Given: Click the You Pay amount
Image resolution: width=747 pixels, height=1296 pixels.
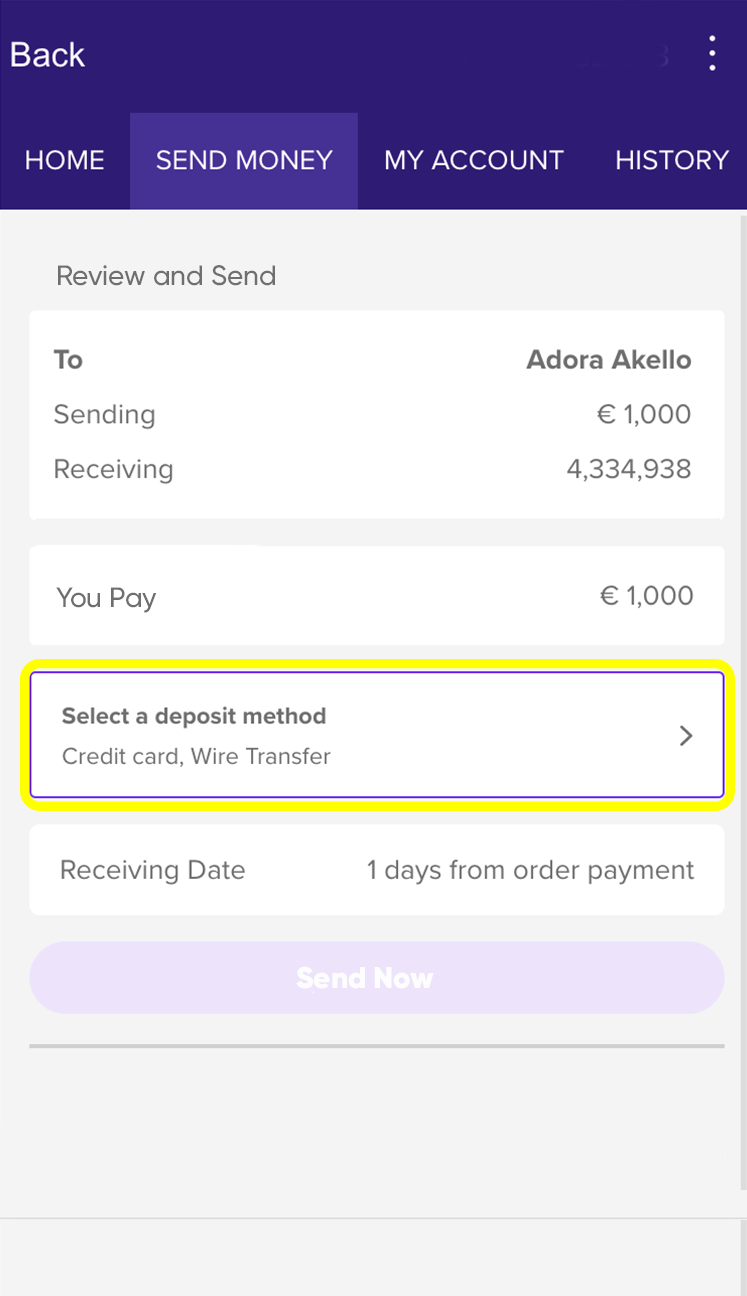Looking at the screenshot, I should click(646, 596).
